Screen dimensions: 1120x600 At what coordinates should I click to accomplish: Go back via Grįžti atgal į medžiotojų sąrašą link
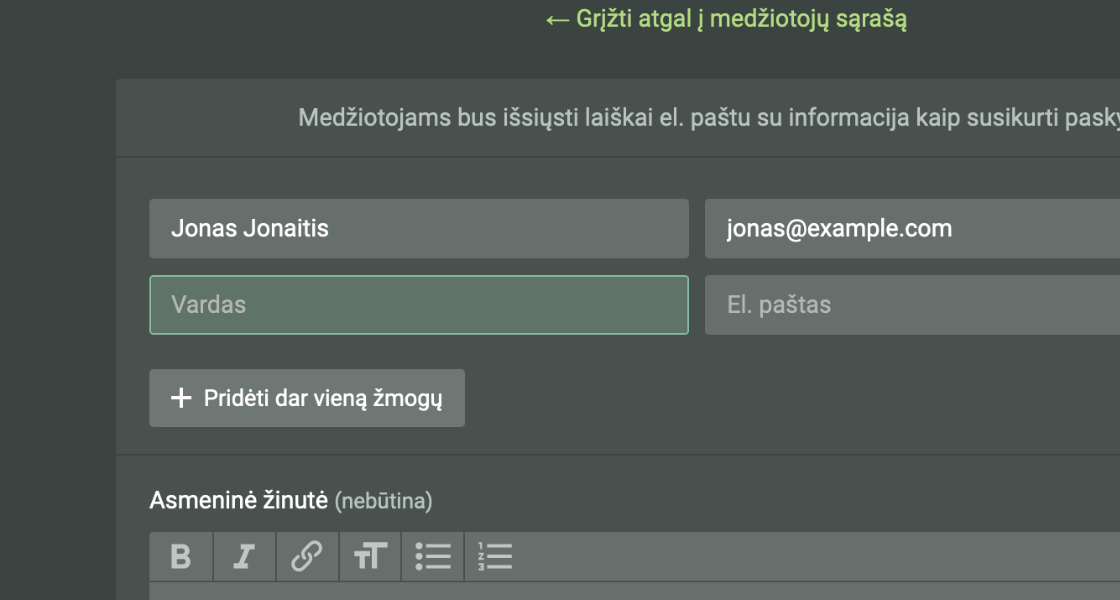pos(740,20)
